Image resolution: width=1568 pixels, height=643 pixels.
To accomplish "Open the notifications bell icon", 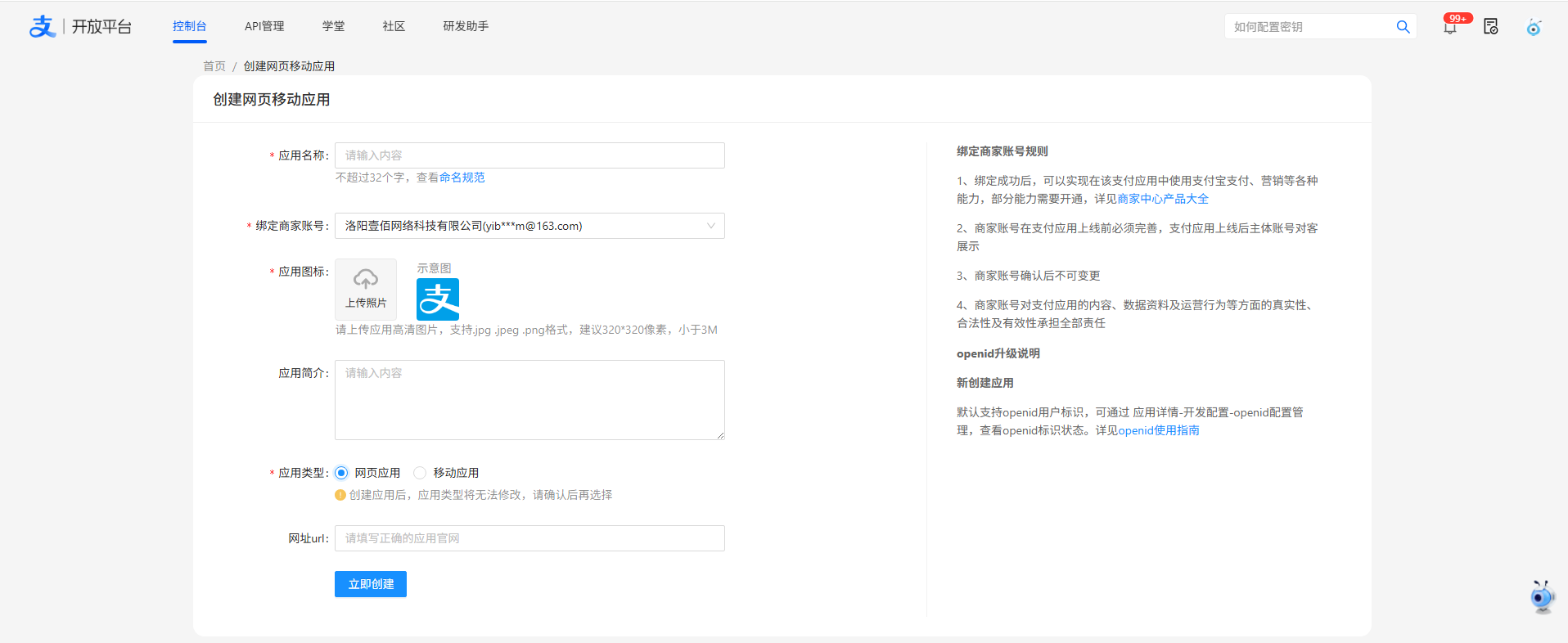I will pyautogui.click(x=1450, y=27).
